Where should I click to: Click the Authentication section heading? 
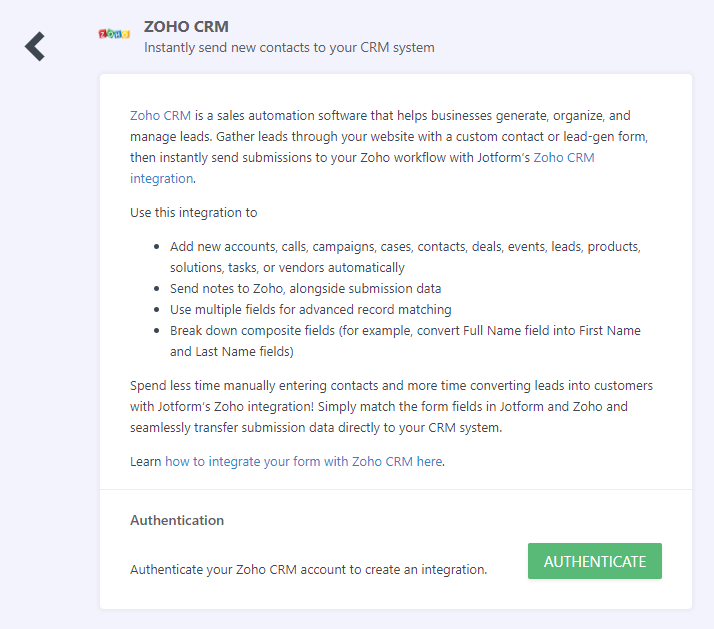[177, 520]
